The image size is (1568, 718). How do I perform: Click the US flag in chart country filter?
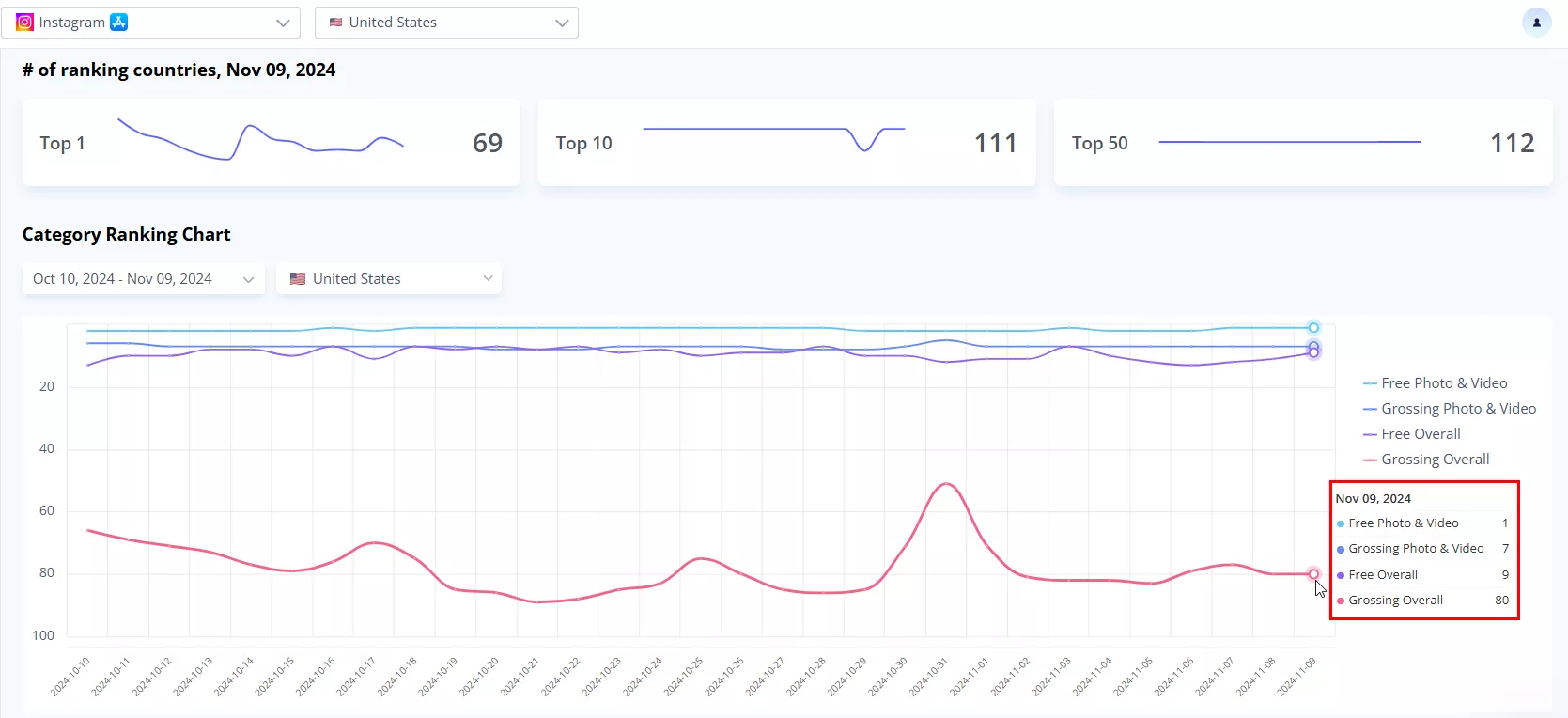click(298, 279)
